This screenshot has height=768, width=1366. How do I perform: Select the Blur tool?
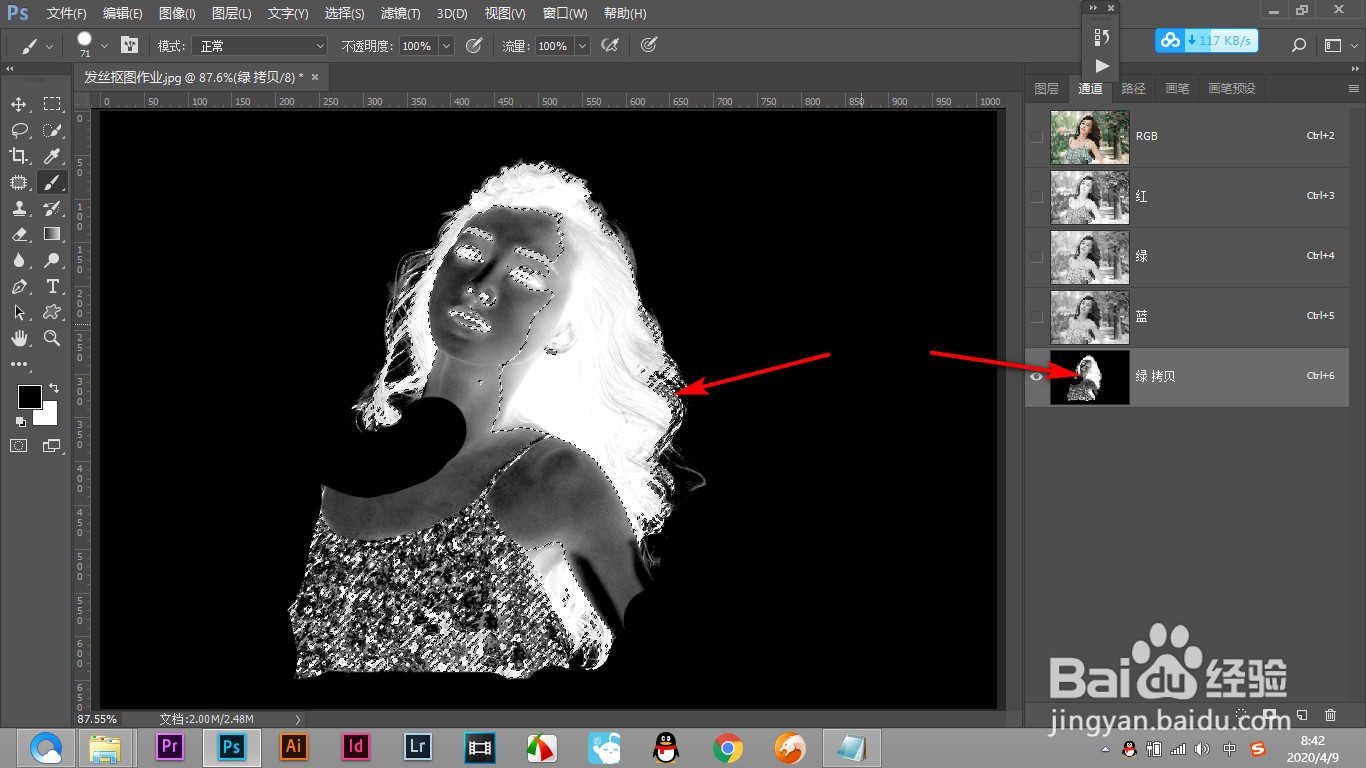(19, 260)
